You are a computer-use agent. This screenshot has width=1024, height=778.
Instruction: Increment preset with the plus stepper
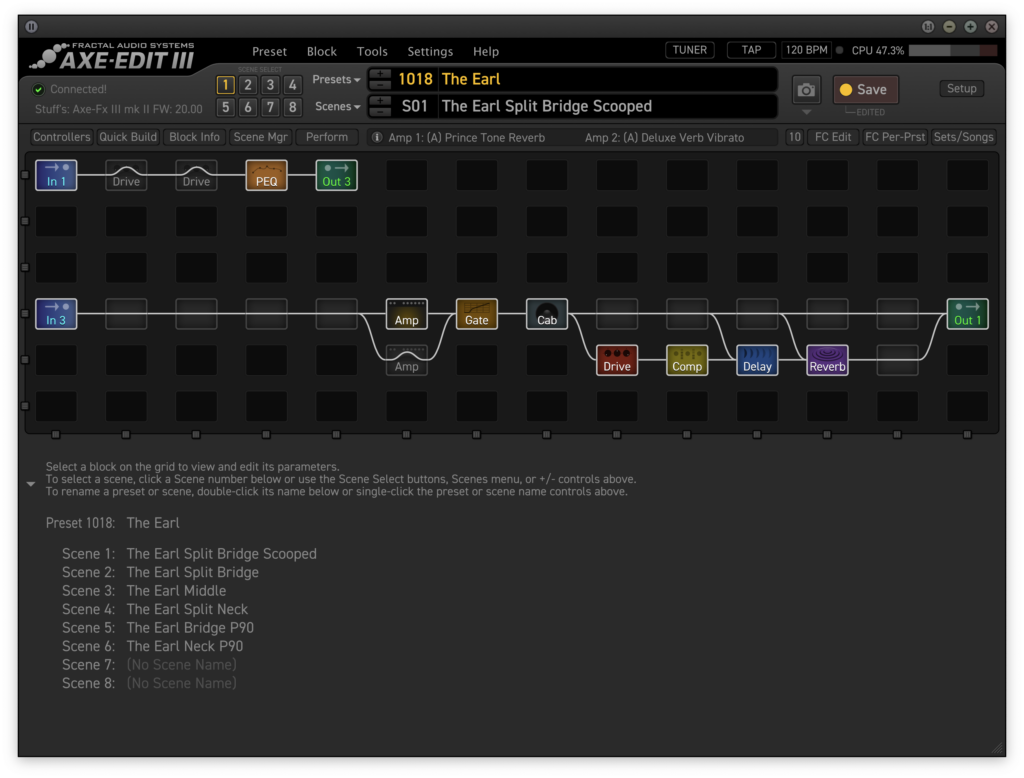click(x=380, y=74)
